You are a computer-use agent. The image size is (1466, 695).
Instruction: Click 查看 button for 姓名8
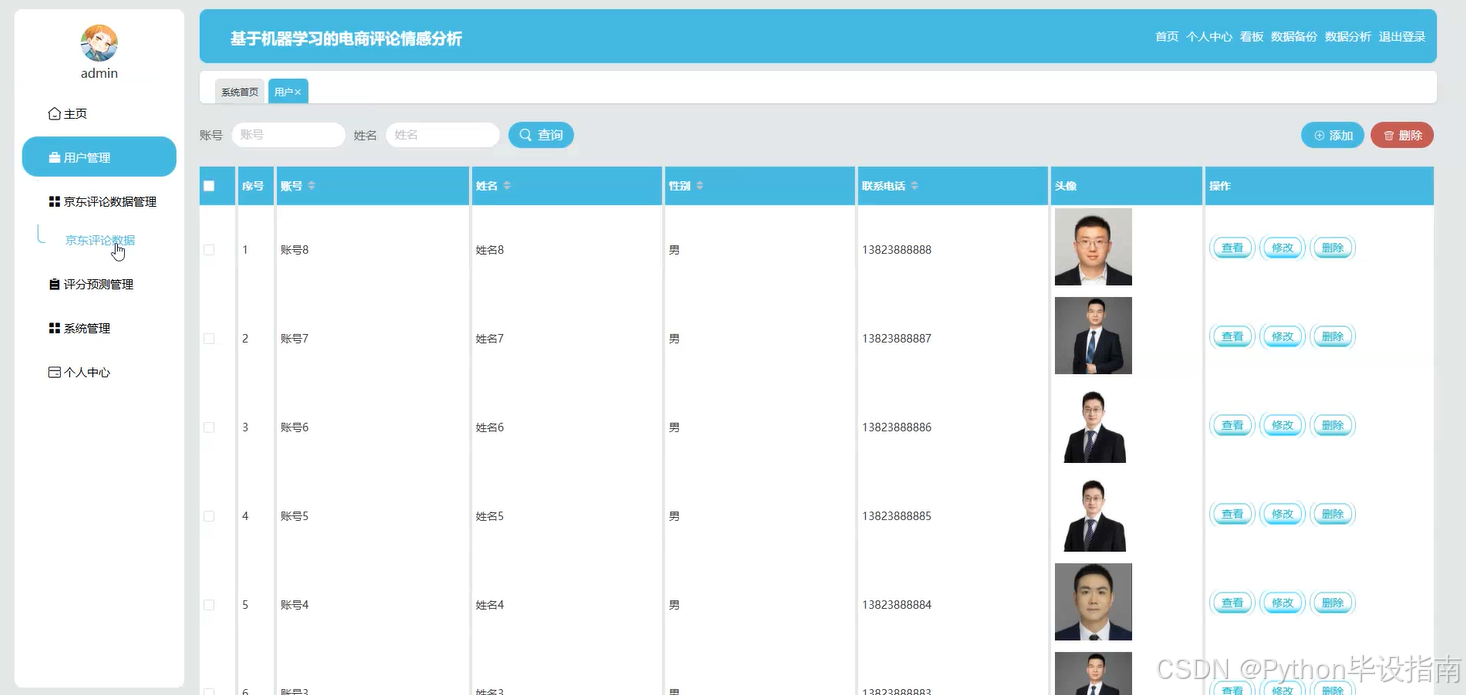tap(1231, 248)
